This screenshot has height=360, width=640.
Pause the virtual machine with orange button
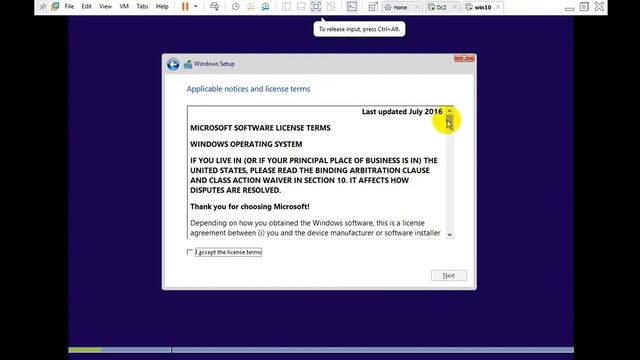coord(185,7)
